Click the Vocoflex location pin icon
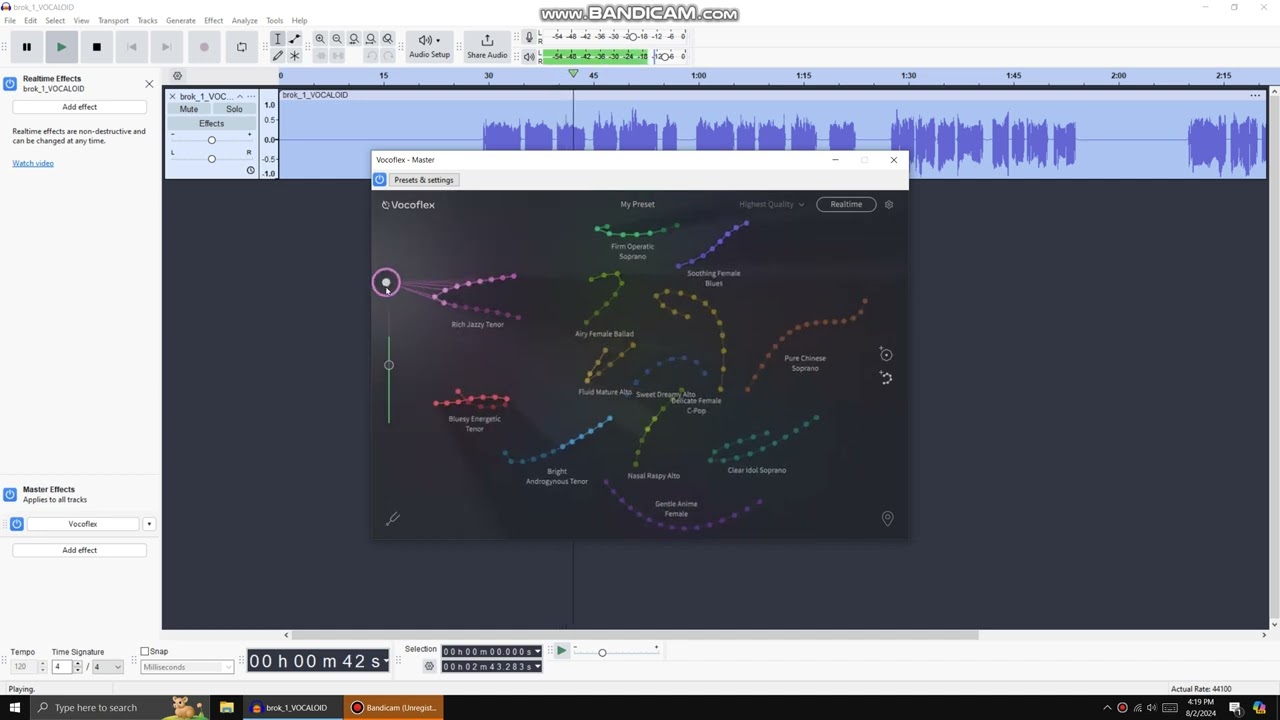 coord(887,518)
